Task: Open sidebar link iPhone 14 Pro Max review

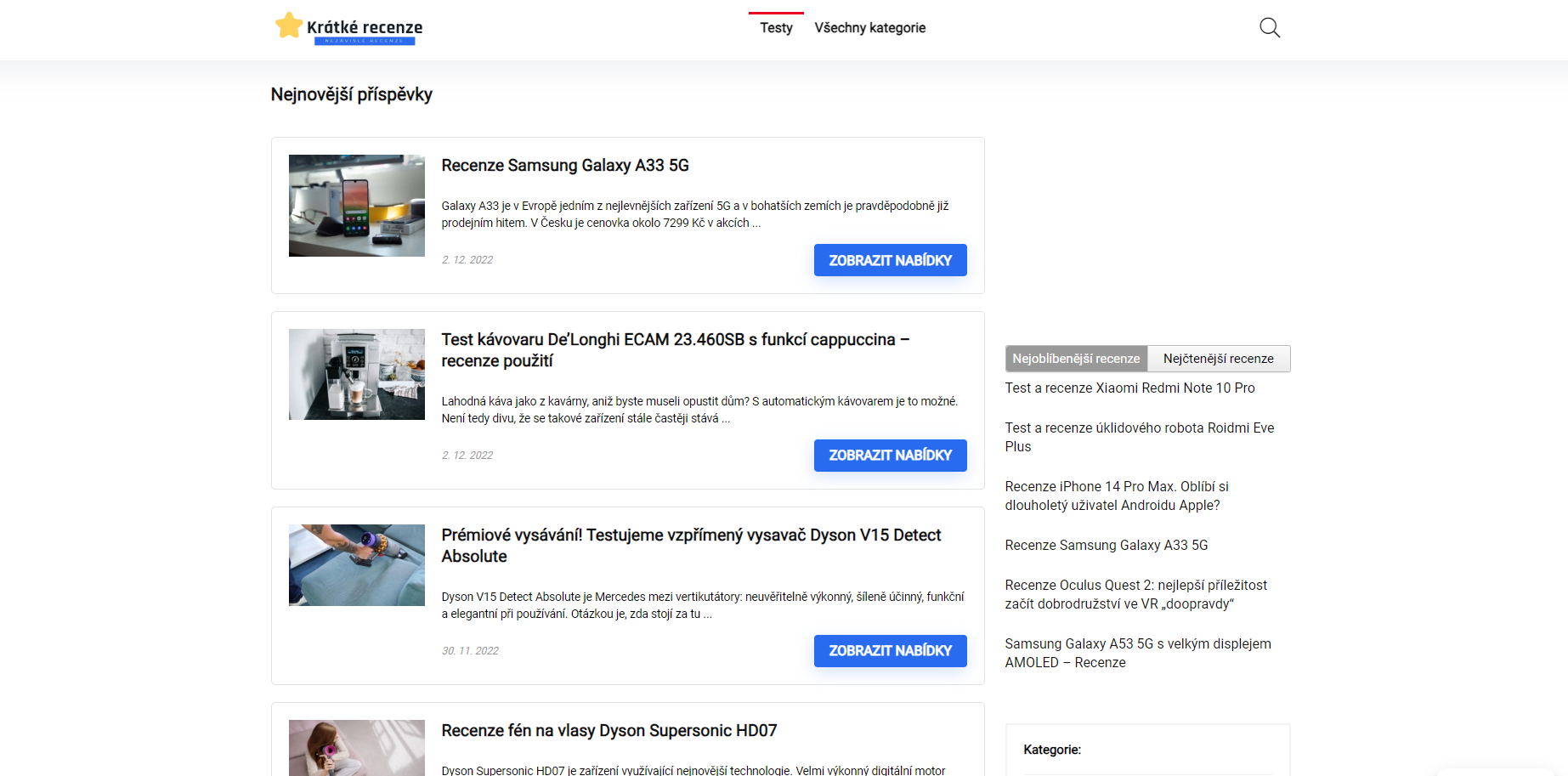Action: (1117, 496)
